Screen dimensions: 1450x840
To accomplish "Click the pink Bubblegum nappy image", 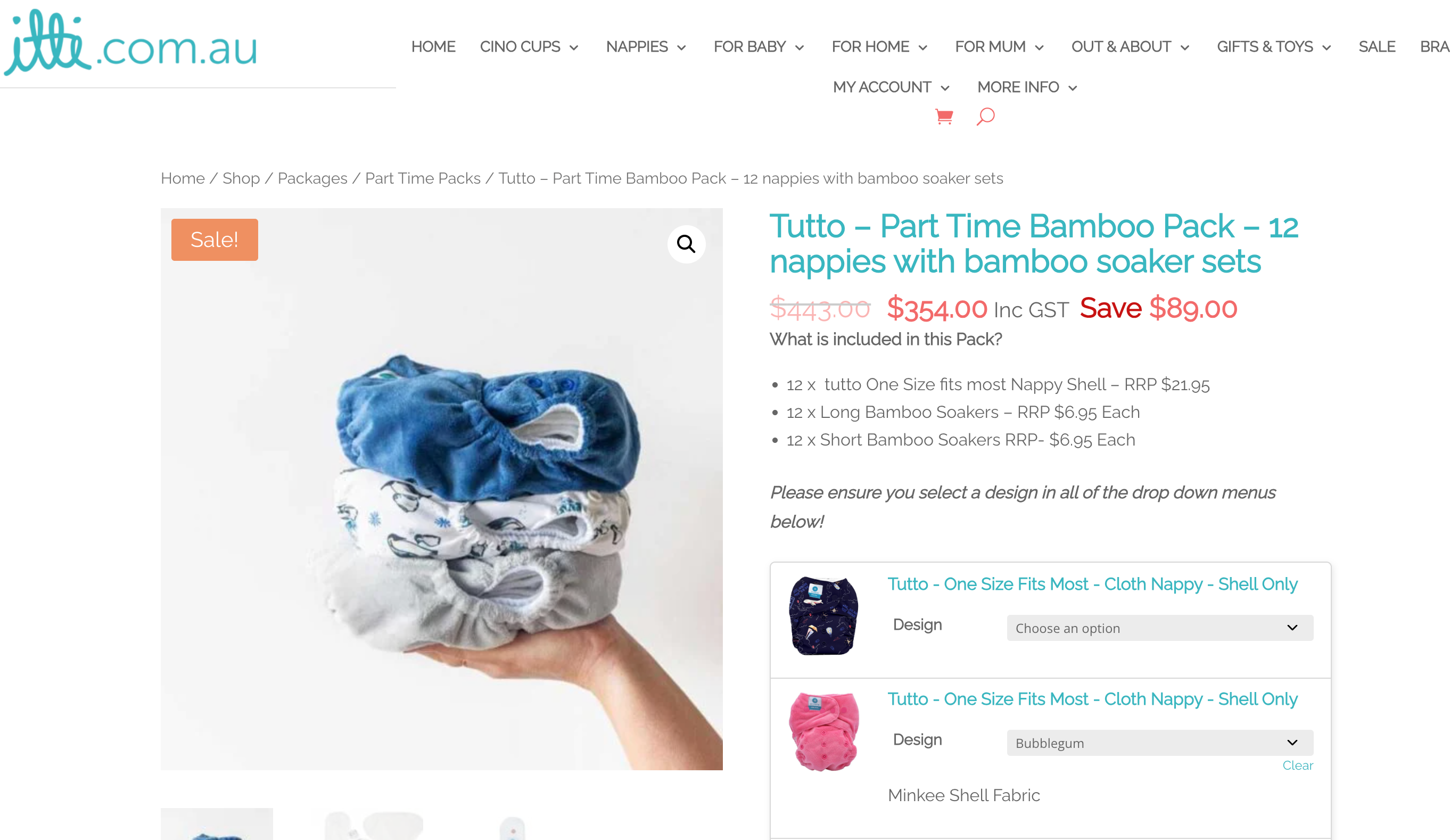I will click(x=823, y=731).
